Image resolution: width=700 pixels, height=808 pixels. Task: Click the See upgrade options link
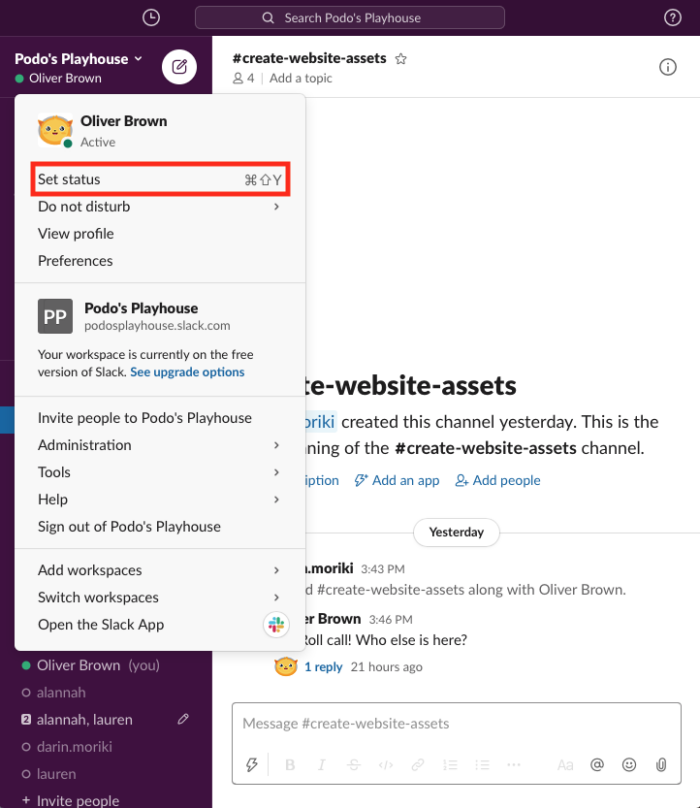click(187, 372)
